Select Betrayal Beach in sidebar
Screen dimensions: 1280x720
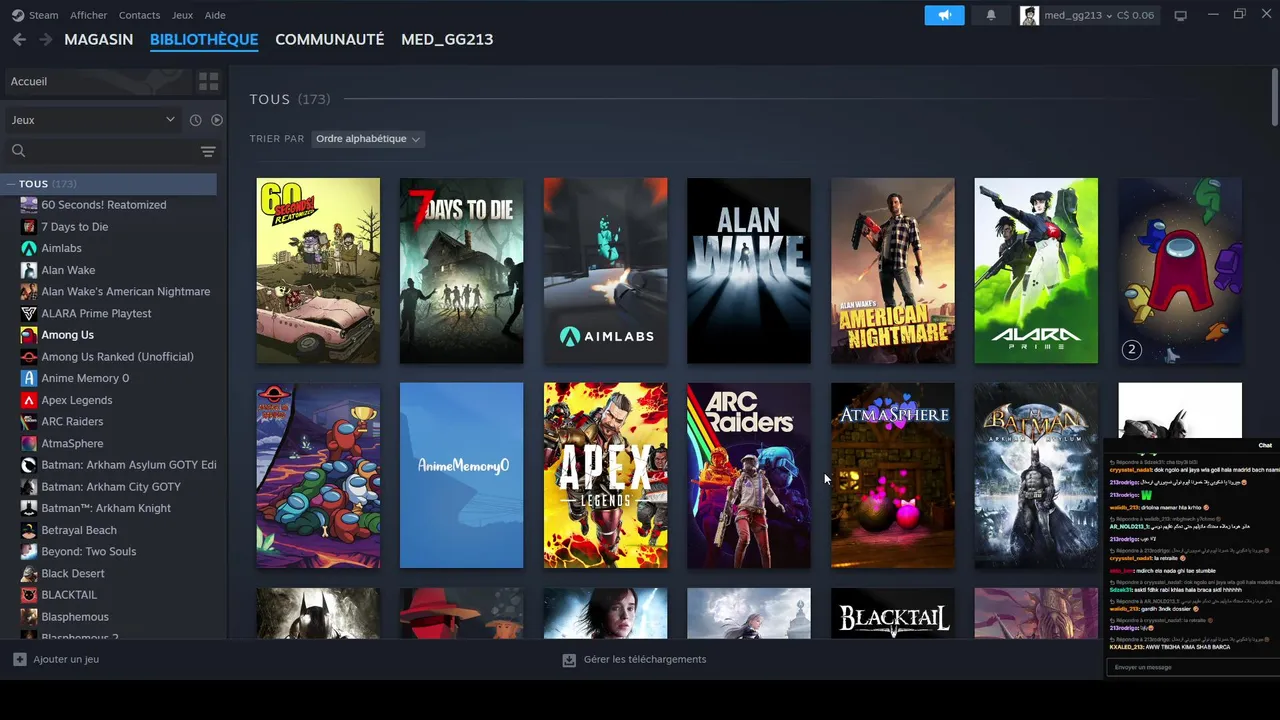coord(79,530)
